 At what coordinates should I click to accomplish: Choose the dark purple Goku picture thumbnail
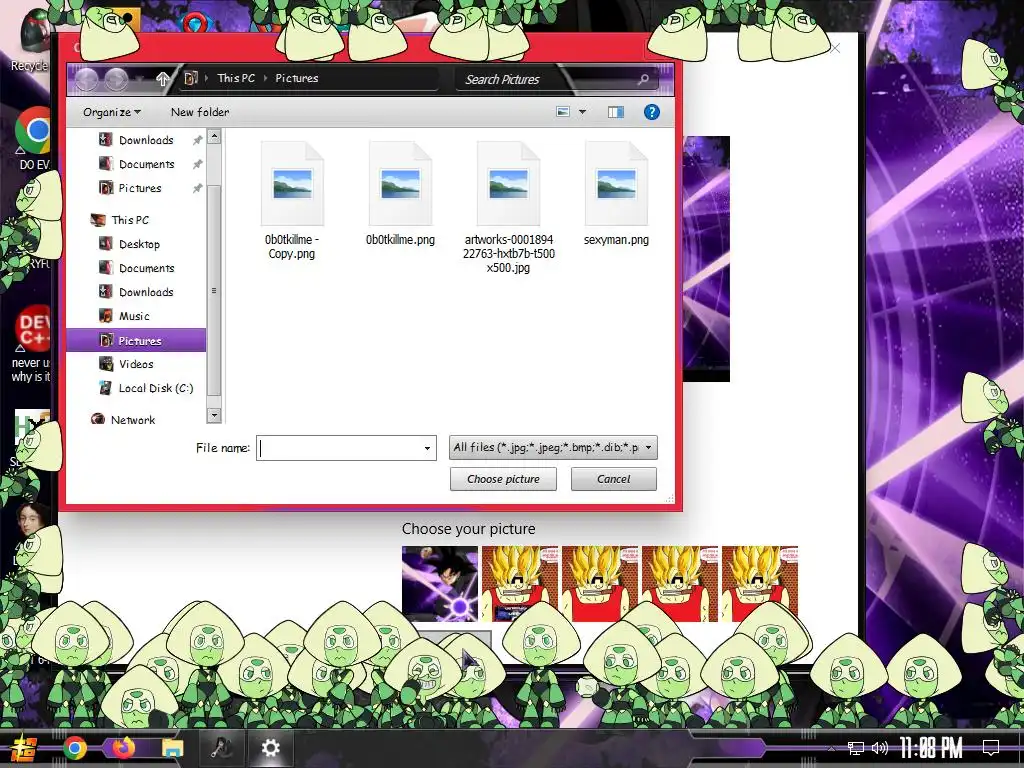pos(440,584)
